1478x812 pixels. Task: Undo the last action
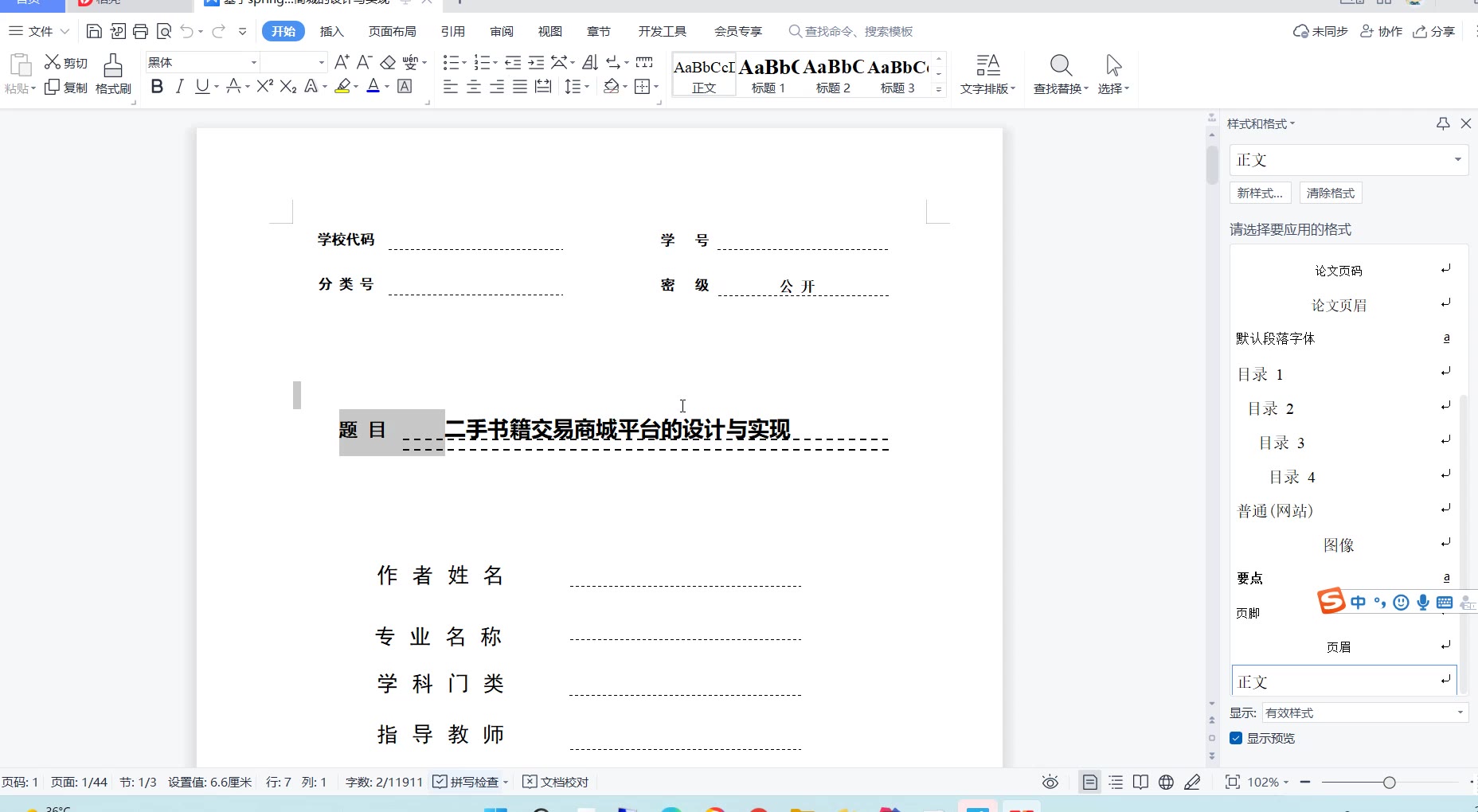click(186, 31)
